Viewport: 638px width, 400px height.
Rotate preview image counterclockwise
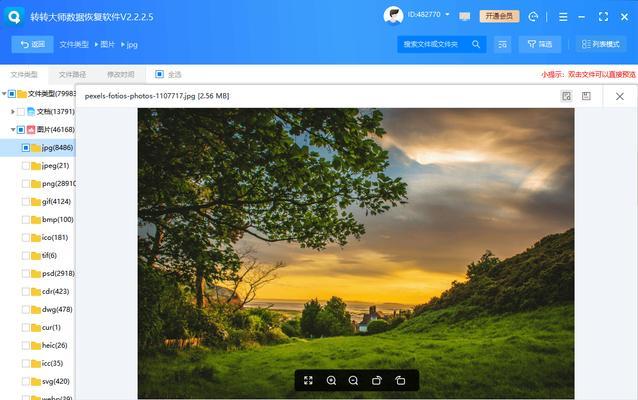coord(400,380)
